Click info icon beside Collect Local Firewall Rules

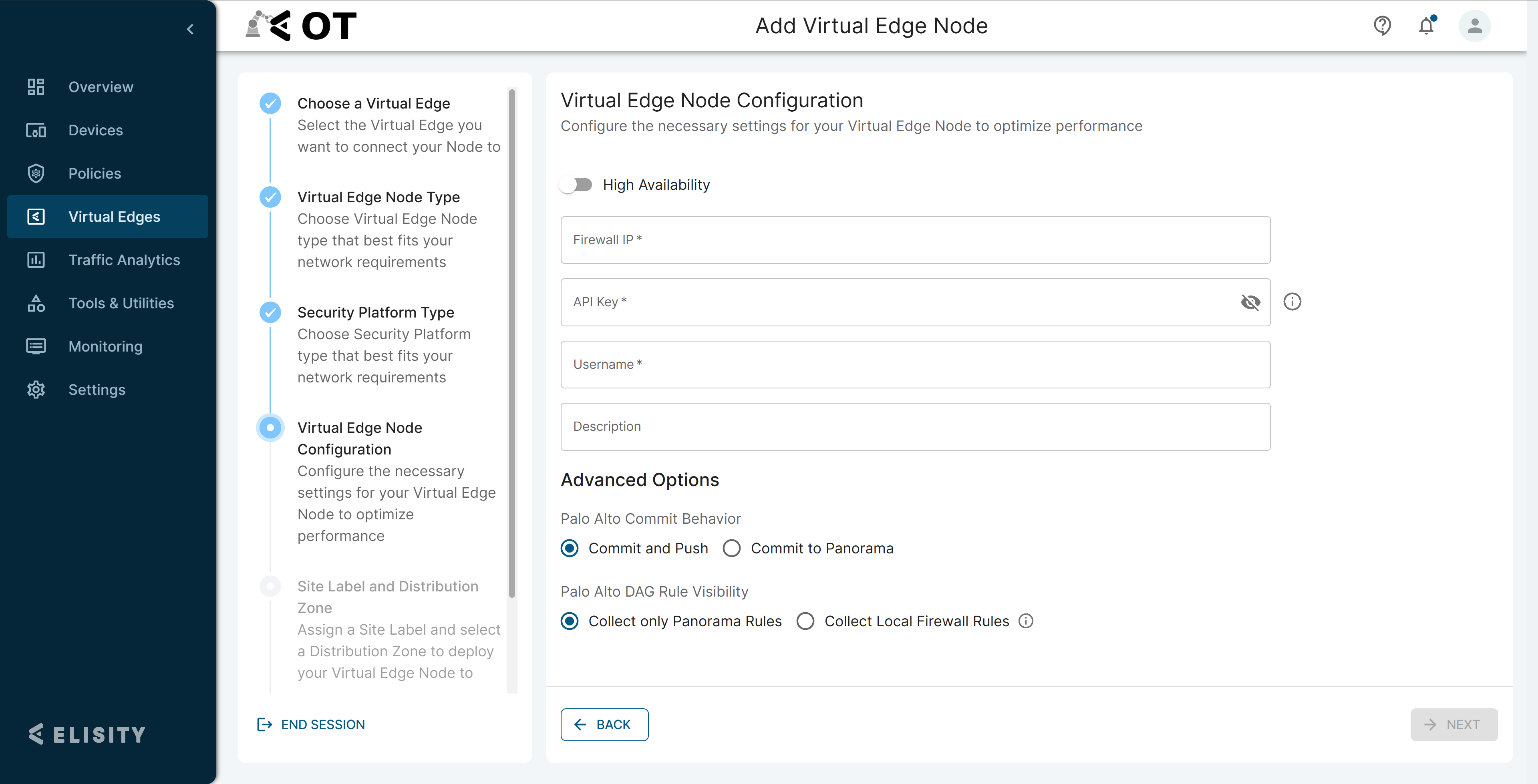1026,621
